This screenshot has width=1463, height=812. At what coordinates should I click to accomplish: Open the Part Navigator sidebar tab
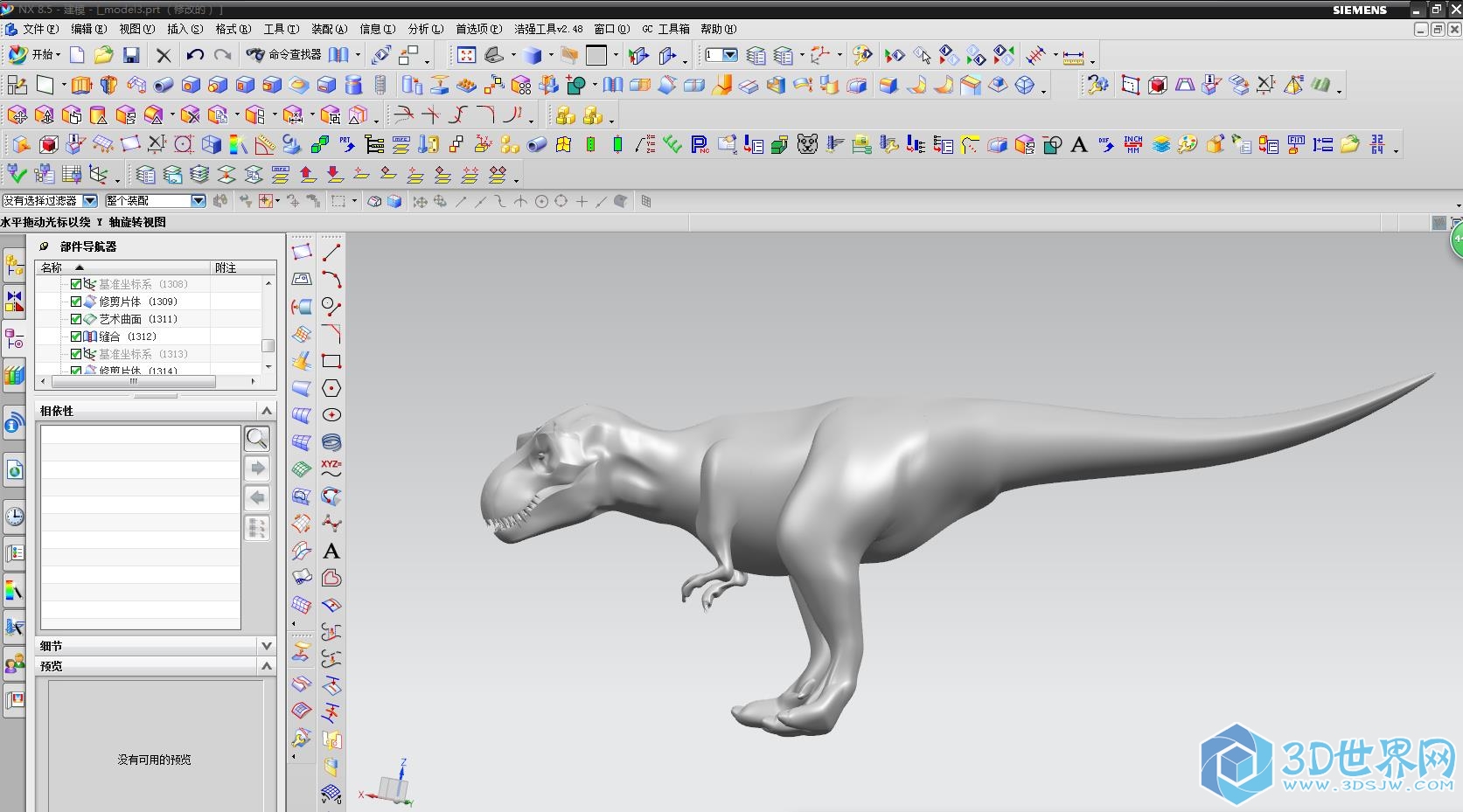tap(14, 338)
